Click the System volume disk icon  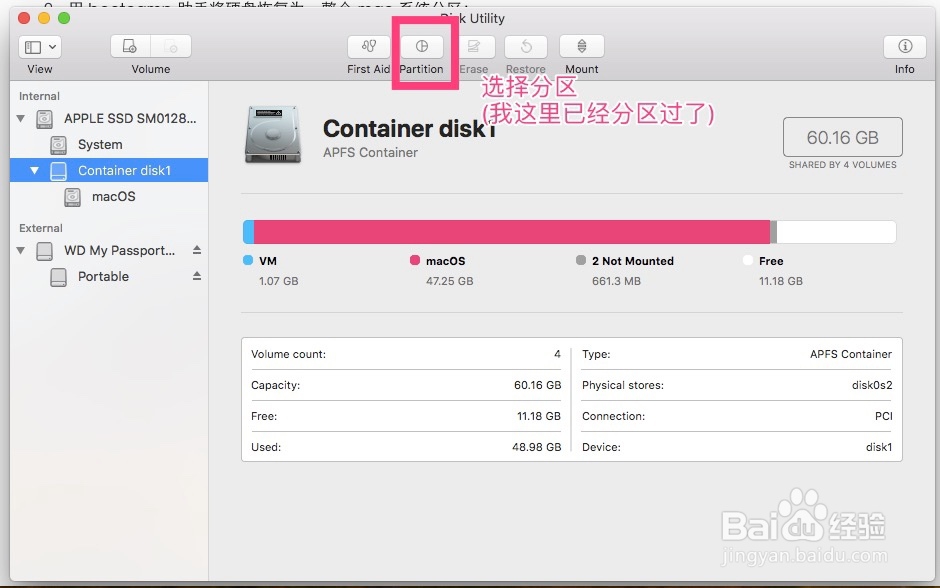click(58, 144)
